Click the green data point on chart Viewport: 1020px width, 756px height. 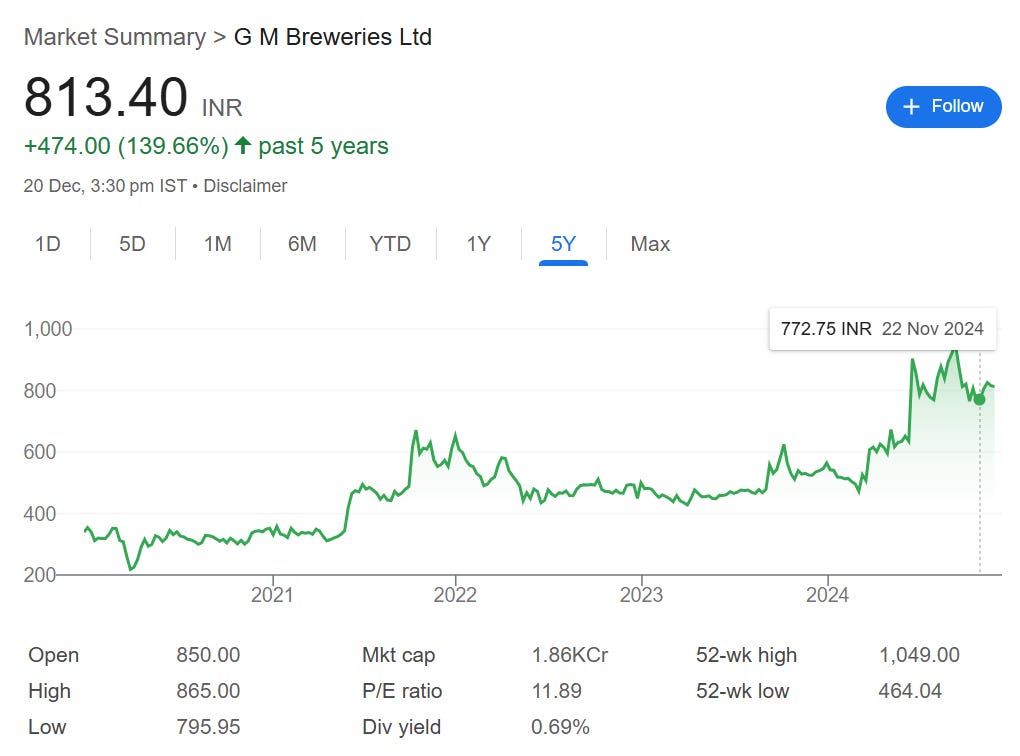coord(980,399)
